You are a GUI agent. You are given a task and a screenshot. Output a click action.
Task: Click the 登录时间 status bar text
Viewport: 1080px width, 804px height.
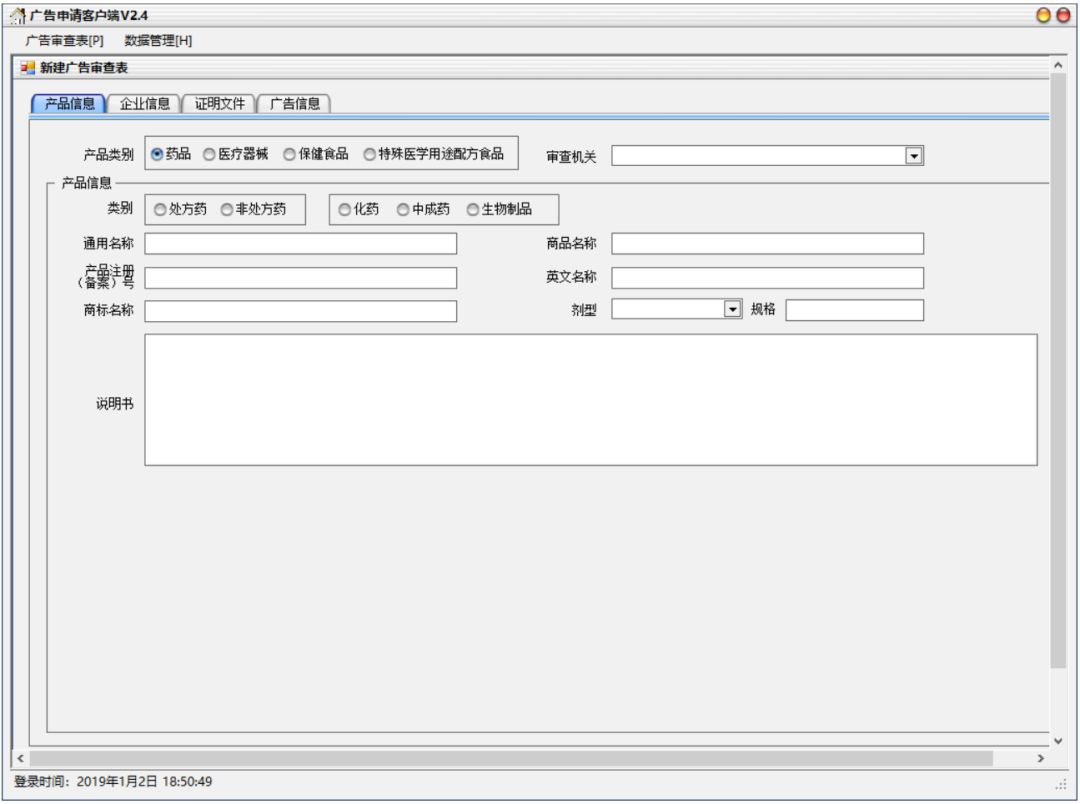113,782
